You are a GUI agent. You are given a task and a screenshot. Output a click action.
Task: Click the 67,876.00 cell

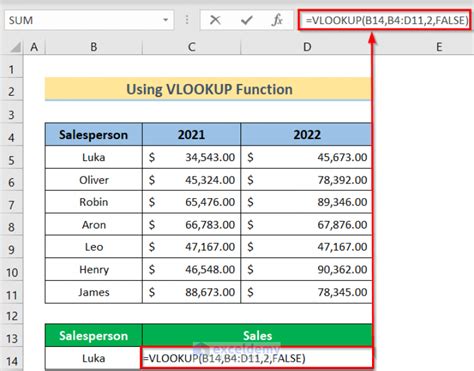(306, 224)
